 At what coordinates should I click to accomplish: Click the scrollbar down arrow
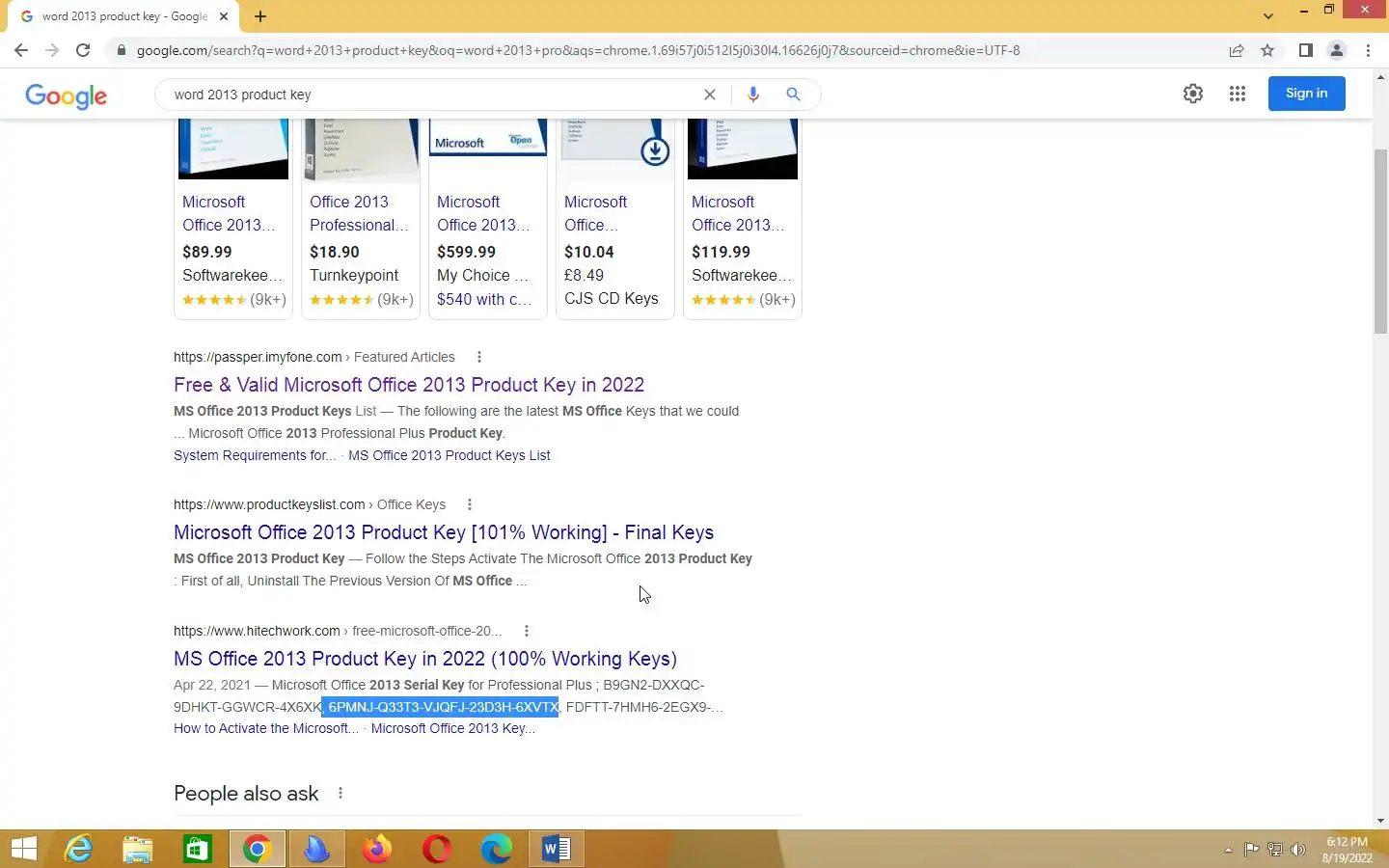(1380, 821)
